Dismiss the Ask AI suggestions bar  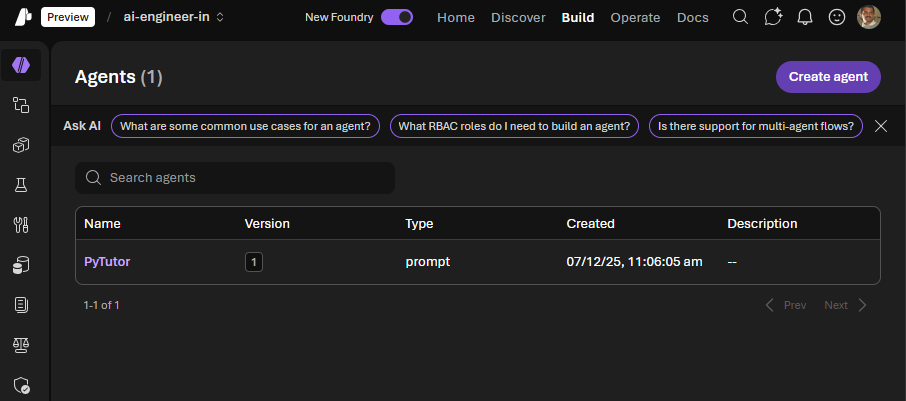[x=881, y=126]
